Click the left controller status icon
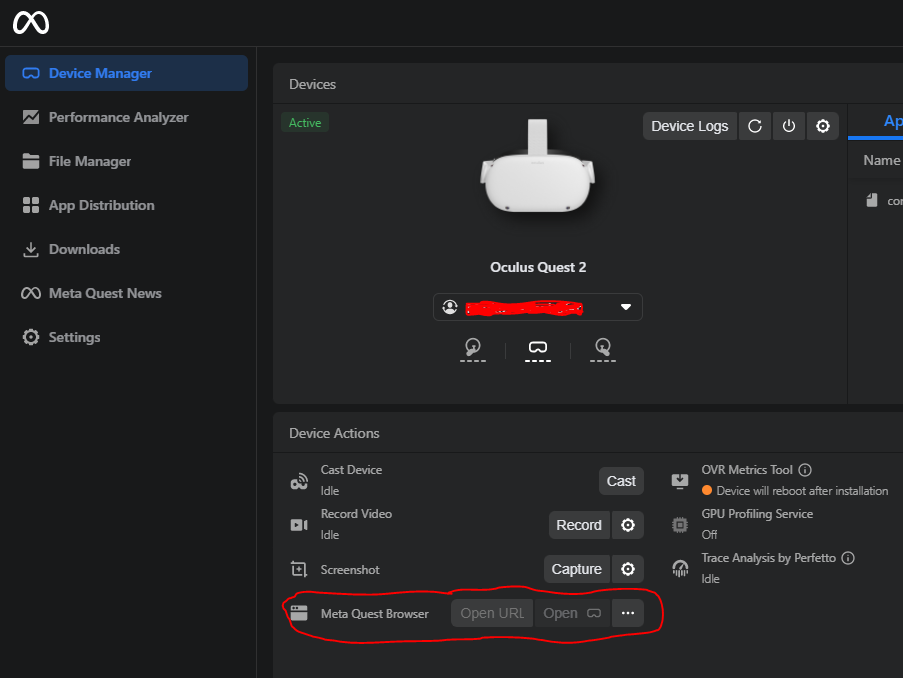 tap(473, 349)
